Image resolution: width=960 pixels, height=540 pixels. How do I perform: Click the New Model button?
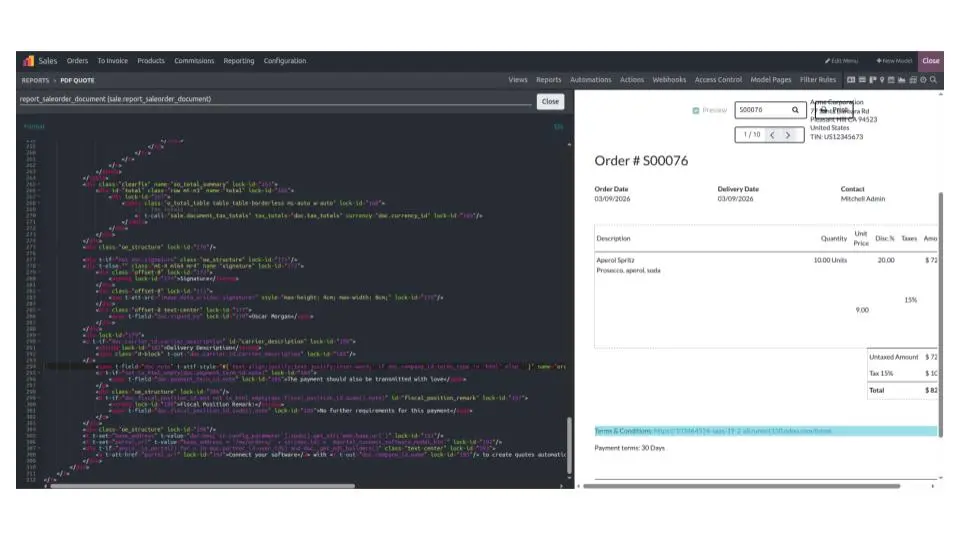[x=894, y=61]
